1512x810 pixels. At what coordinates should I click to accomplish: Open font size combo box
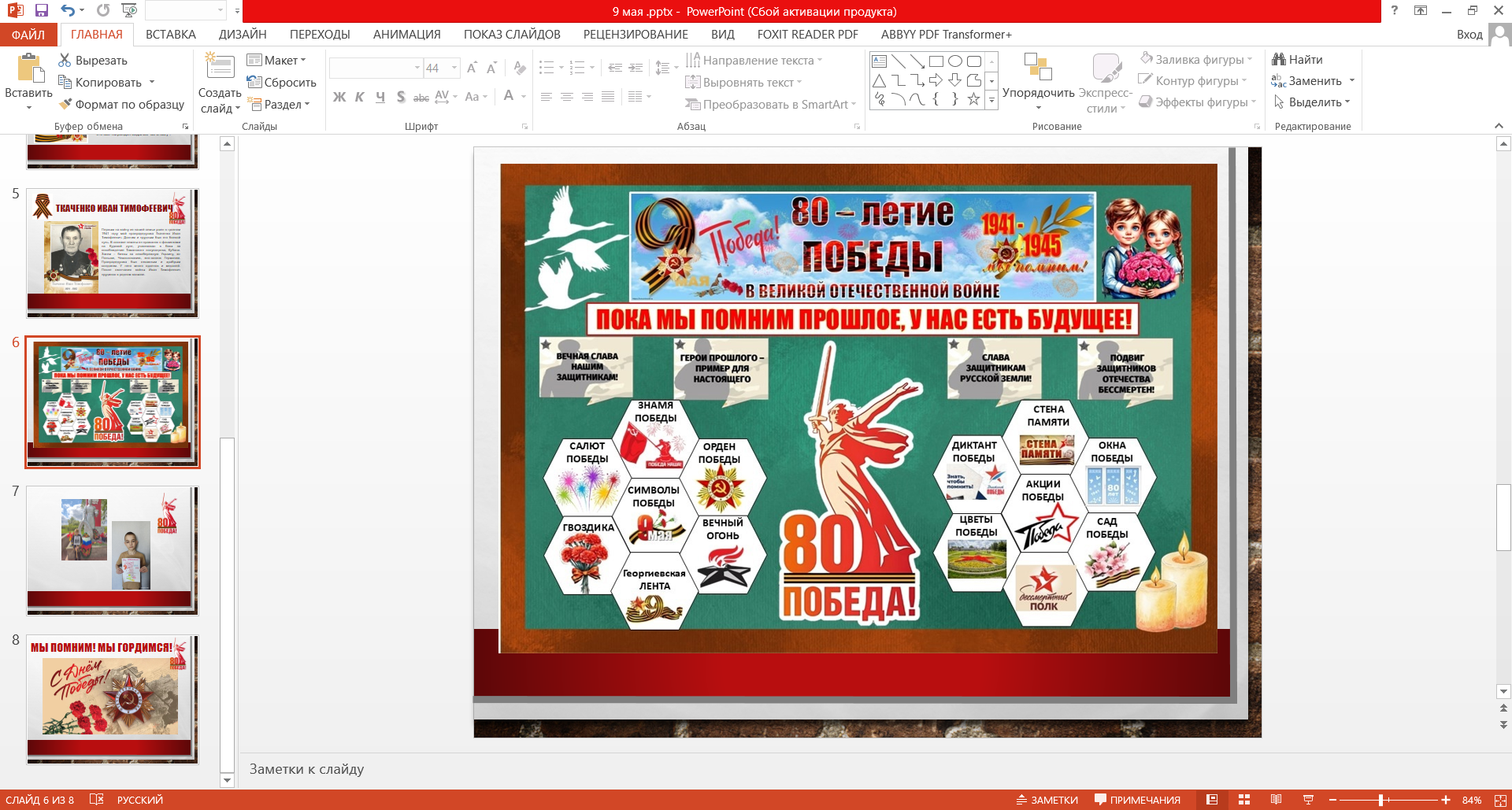[442, 68]
